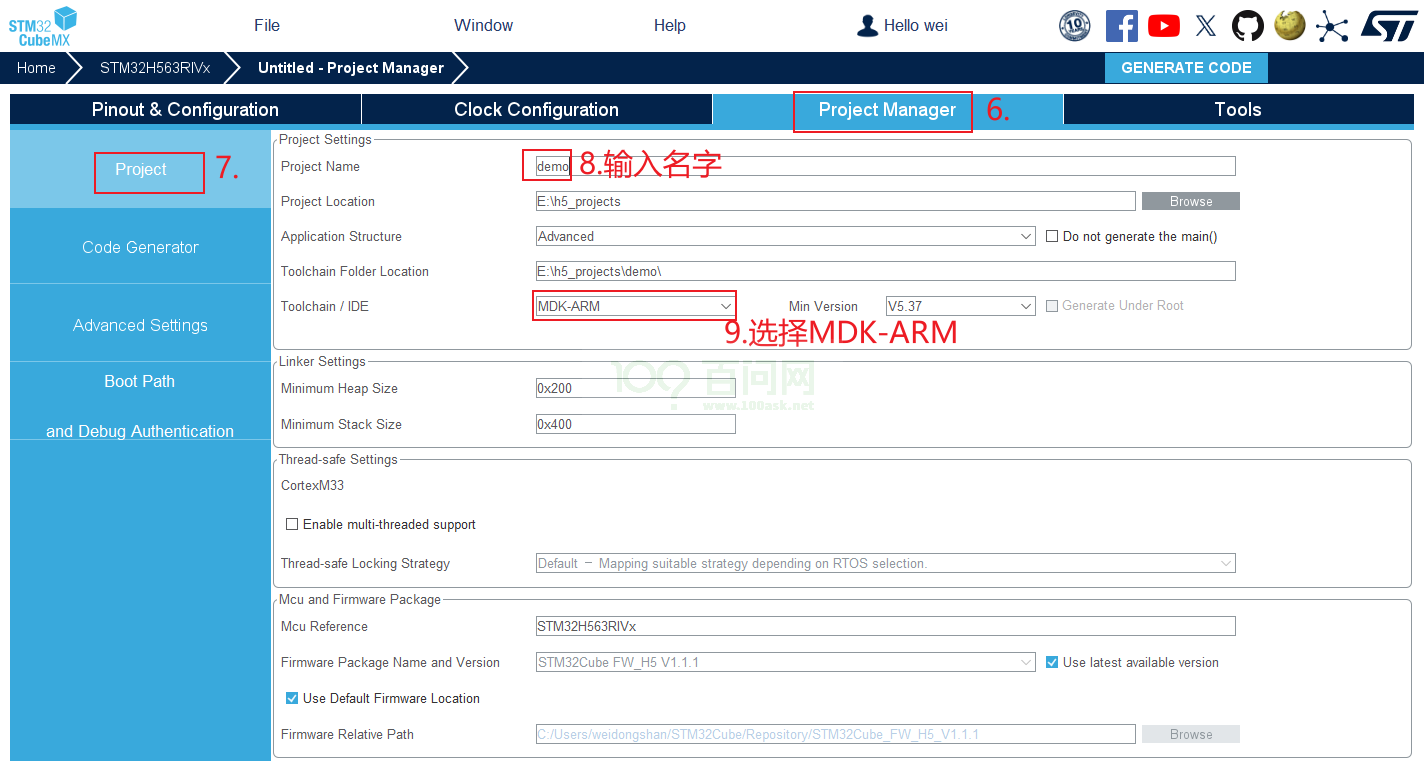Screen dimensions: 1424x771
Task: Click the Mcu Reference field
Action: (x=886, y=626)
